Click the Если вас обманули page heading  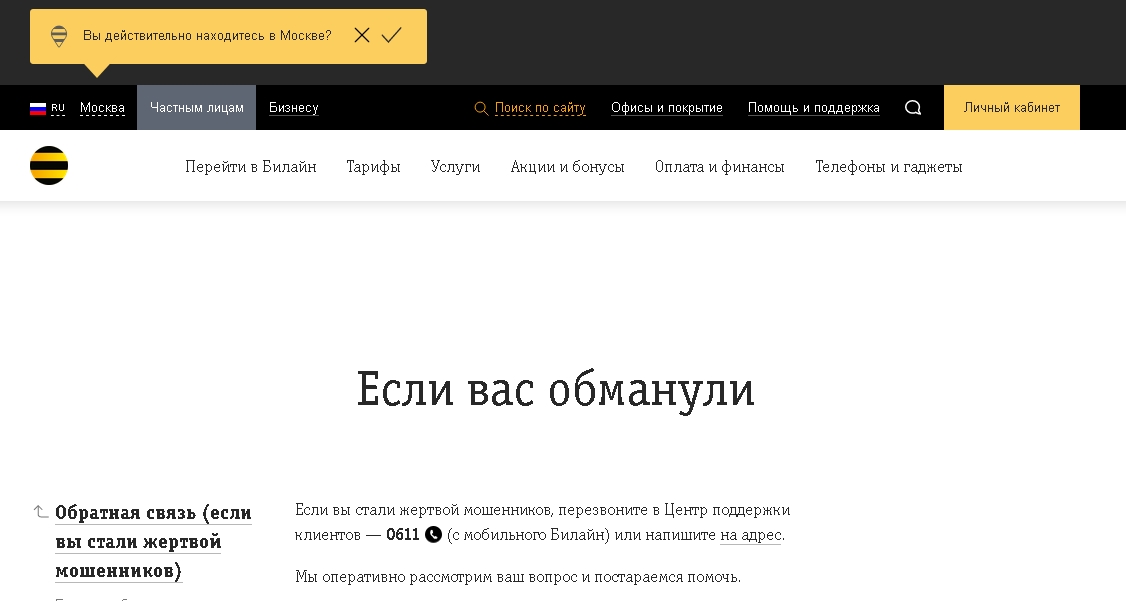[555, 390]
